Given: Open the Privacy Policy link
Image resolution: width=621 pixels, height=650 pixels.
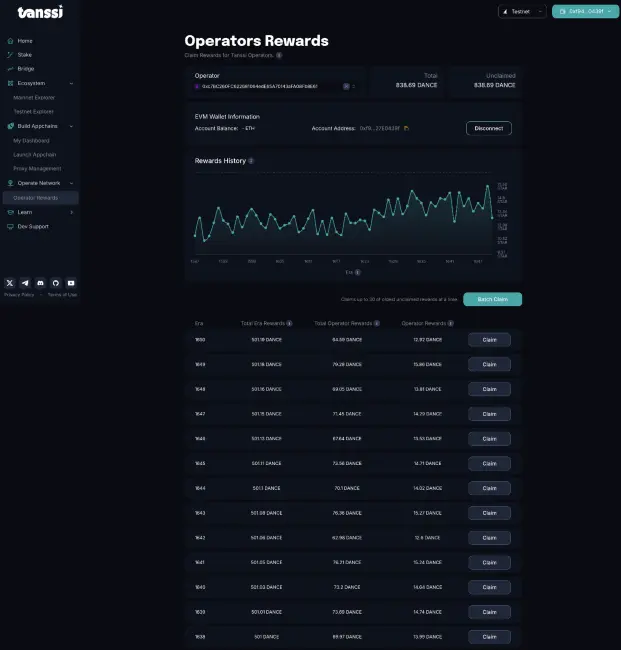Looking at the screenshot, I should (19, 295).
